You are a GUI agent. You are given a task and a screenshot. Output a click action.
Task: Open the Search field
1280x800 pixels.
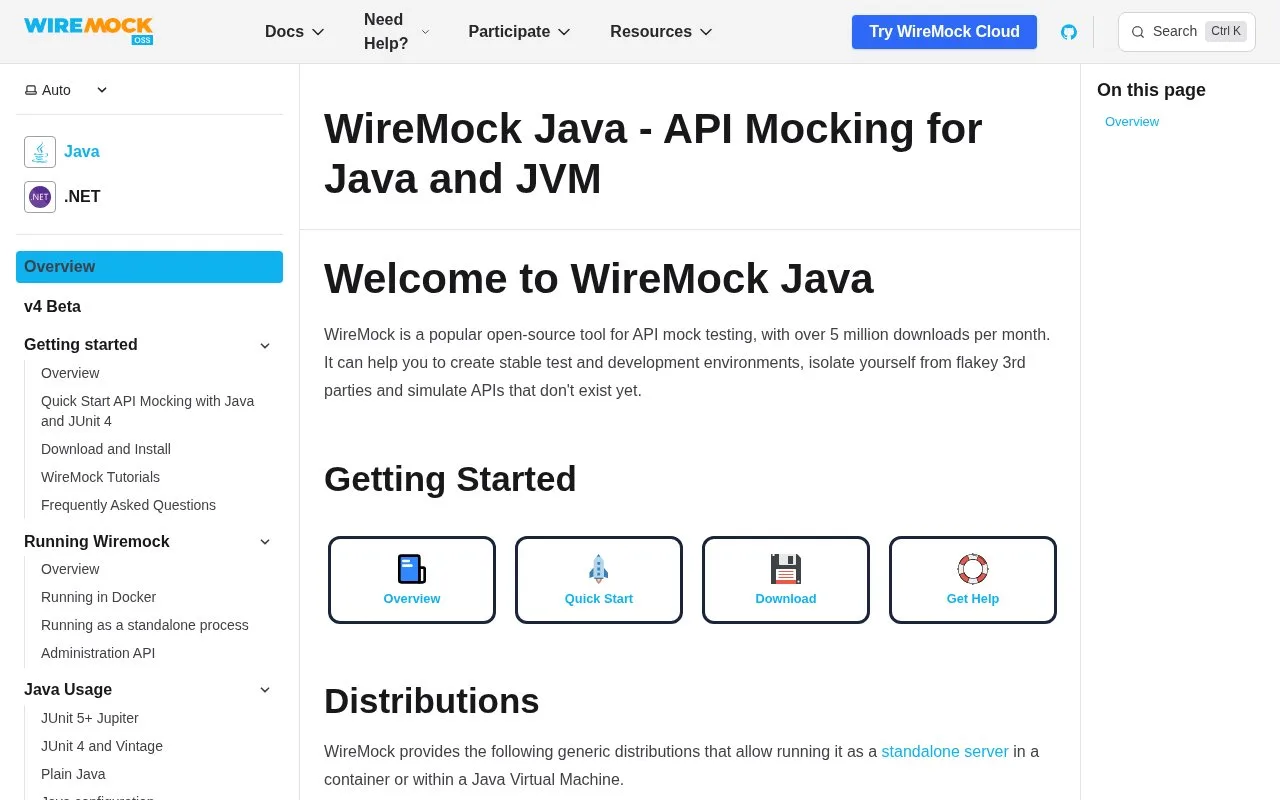pos(1186,32)
